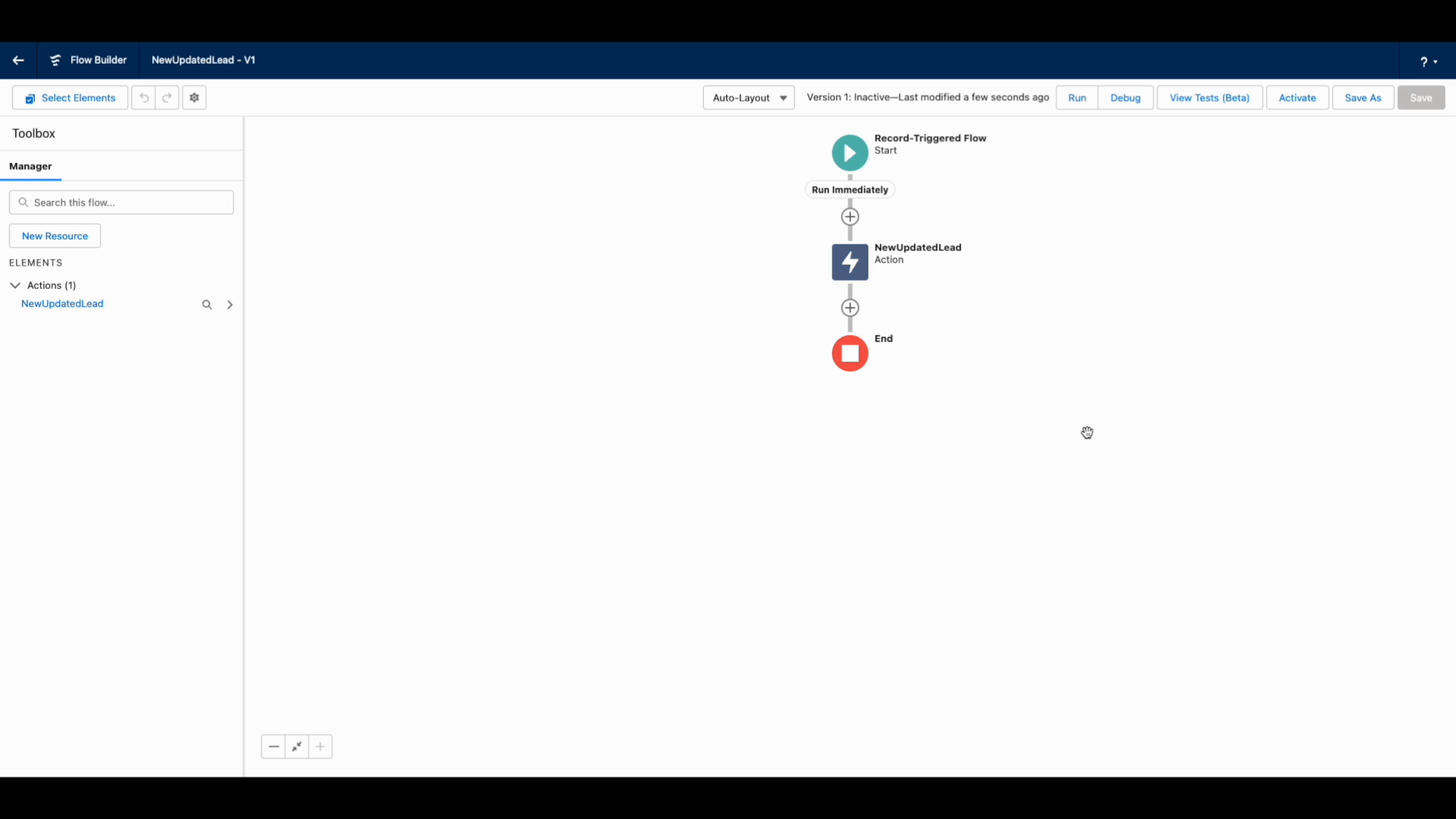Open the Auto-Layout dropdown
The width and height of the screenshot is (1456, 819).
(x=748, y=97)
